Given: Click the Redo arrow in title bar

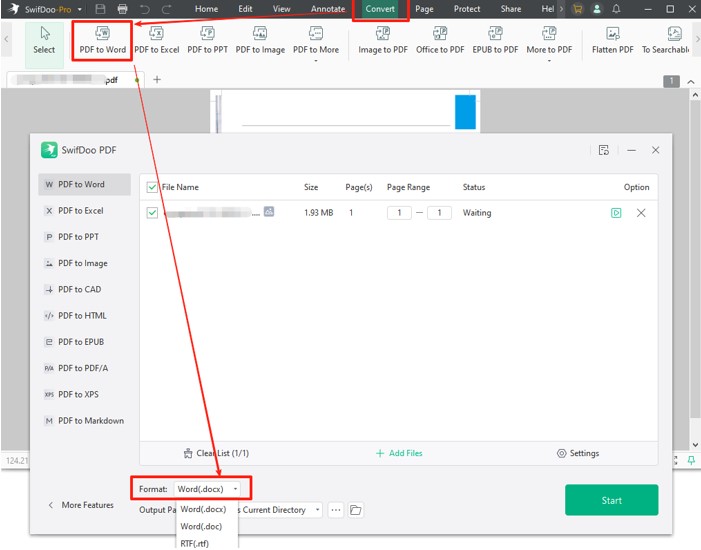Looking at the screenshot, I should [166, 9].
